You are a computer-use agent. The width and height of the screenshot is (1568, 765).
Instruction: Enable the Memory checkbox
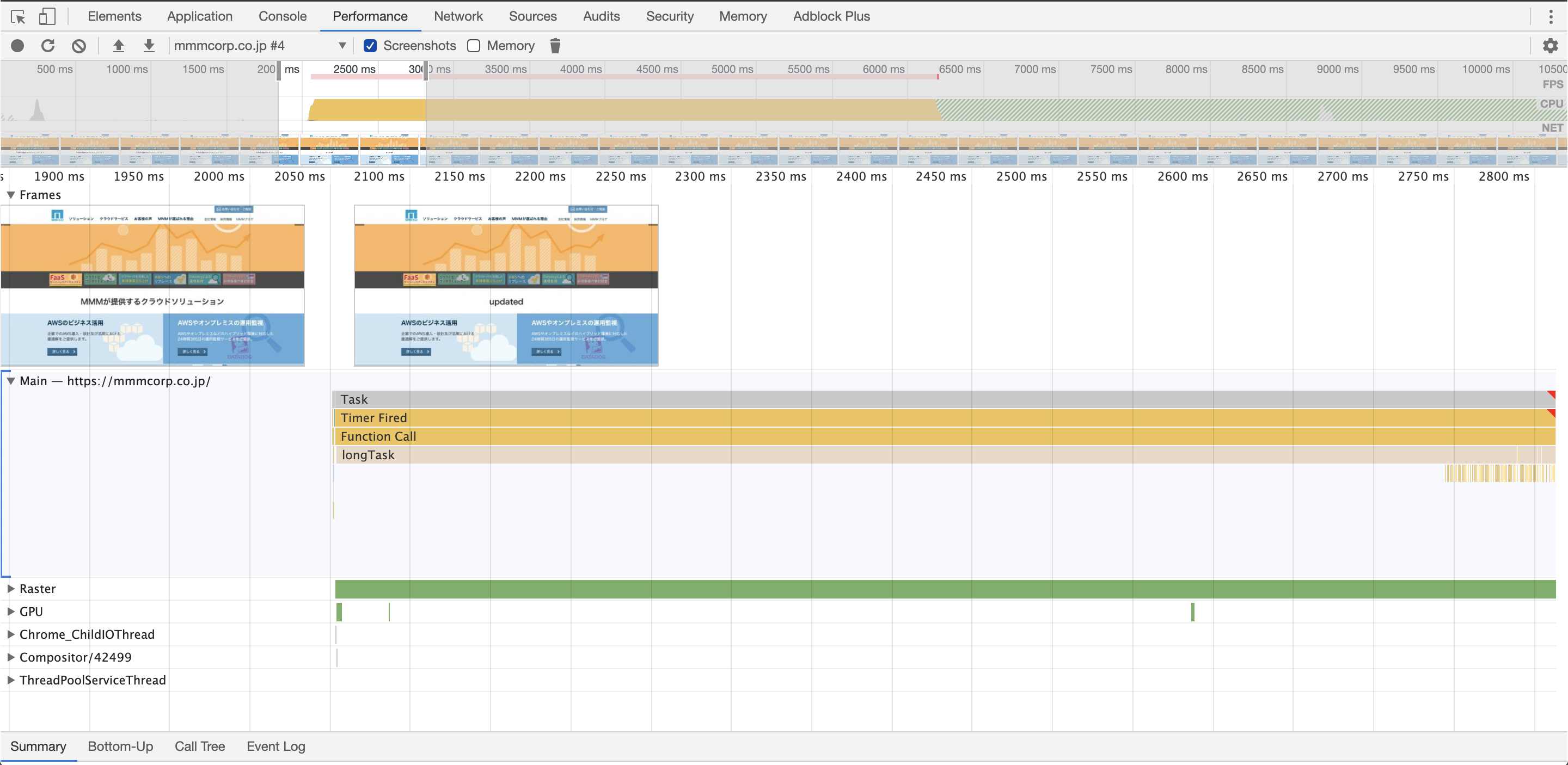[473, 45]
